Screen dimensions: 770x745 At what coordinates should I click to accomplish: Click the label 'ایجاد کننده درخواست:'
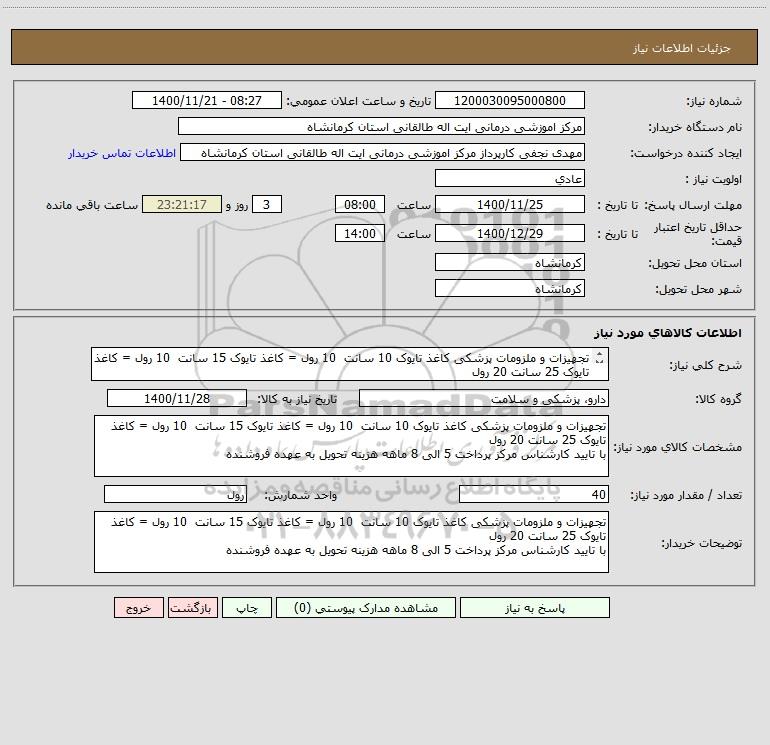686,153
